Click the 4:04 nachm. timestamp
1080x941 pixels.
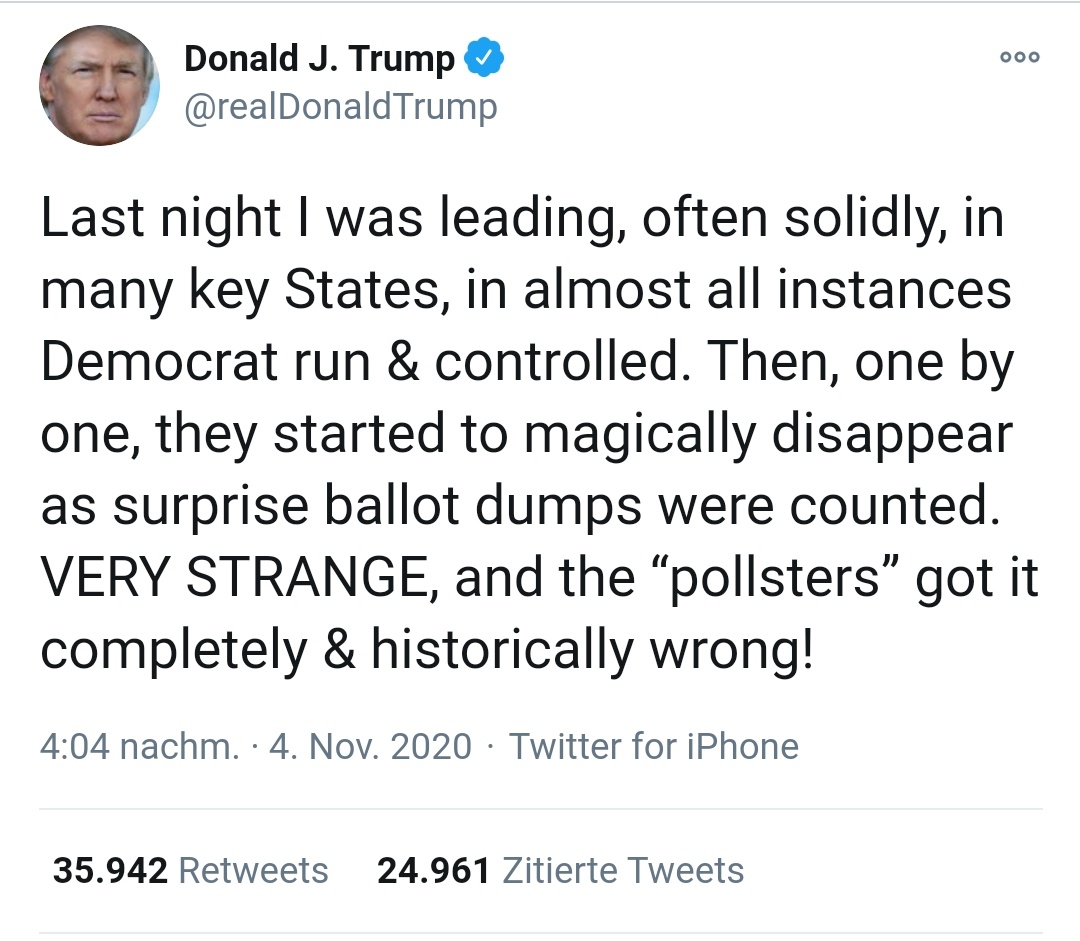(139, 746)
